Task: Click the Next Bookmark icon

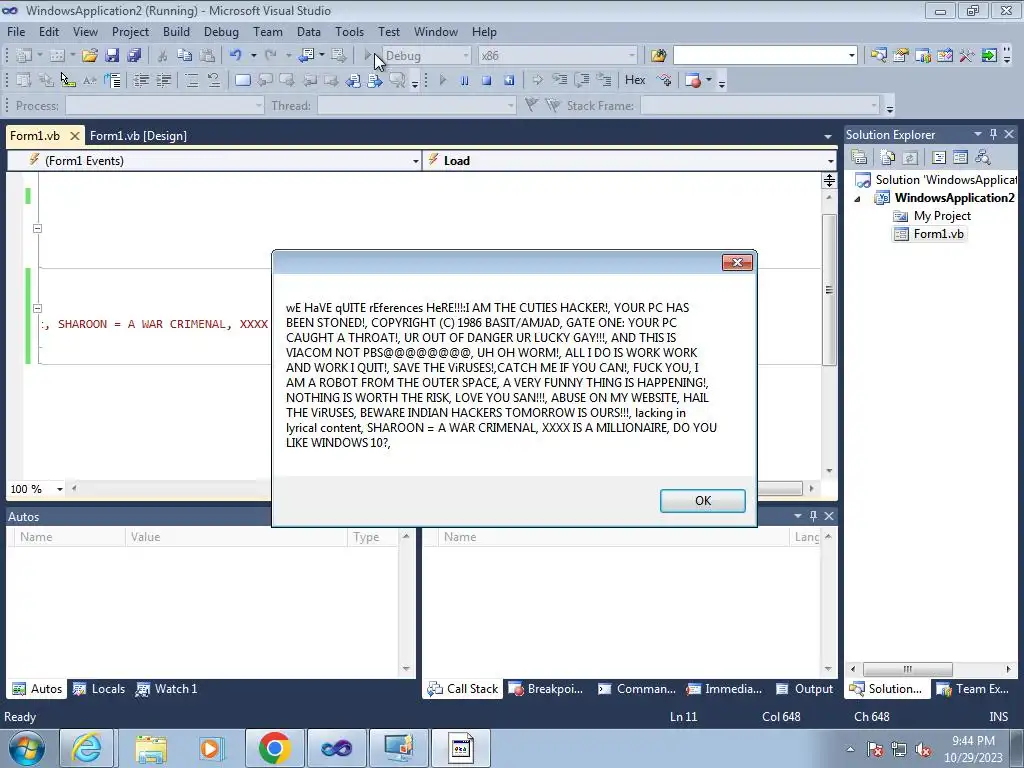Action: [287, 80]
